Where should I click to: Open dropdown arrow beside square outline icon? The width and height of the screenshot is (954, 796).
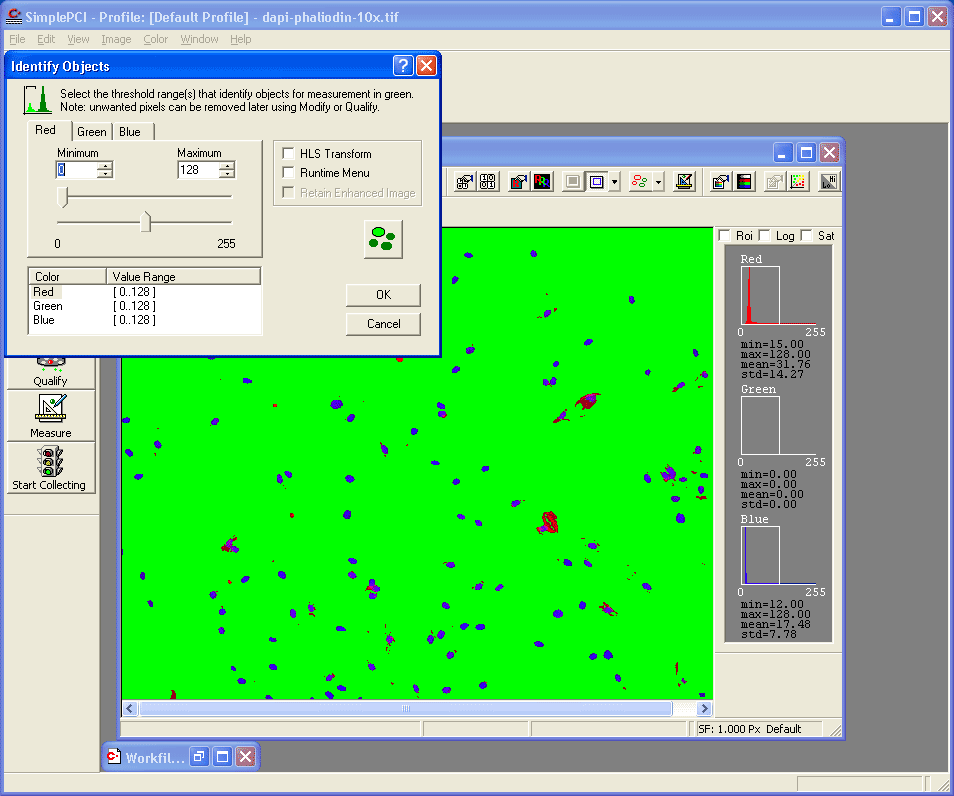tap(614, 182)
